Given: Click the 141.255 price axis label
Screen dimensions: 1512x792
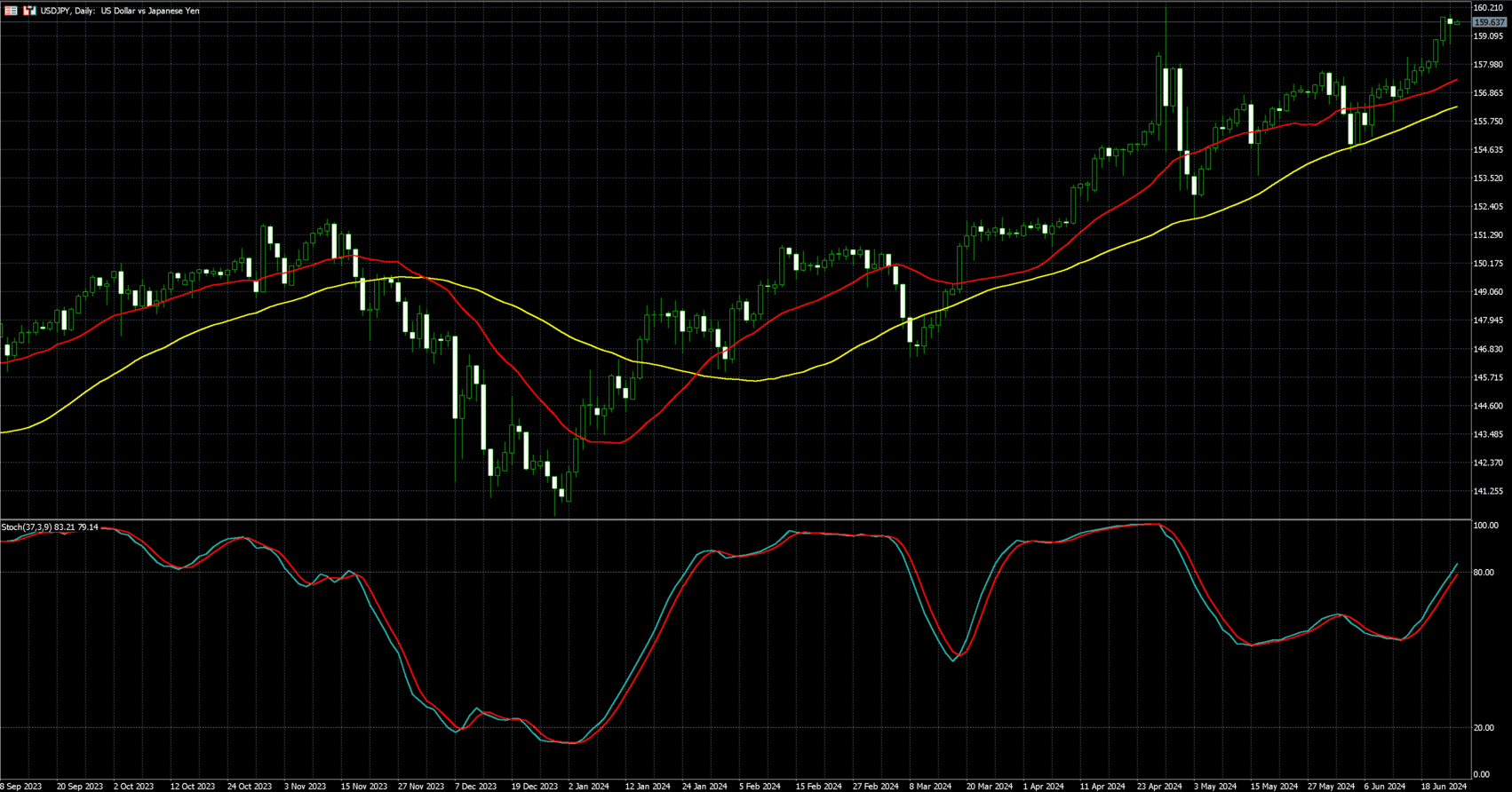Looking at the screenshot, I should (1488, 491).
